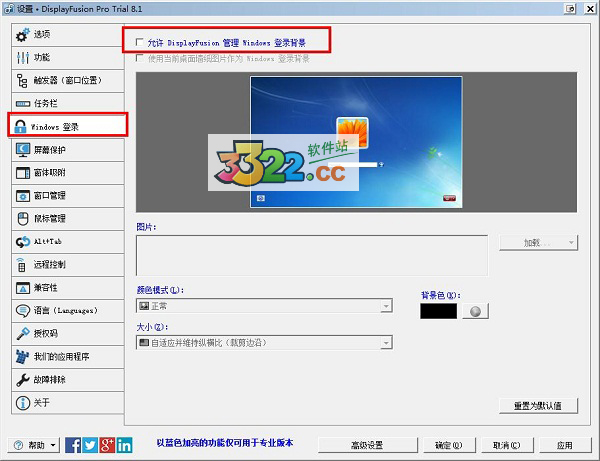
Task: Open the 加载 dropdown button
Action: pyautogui.click(x=538, y=243)
